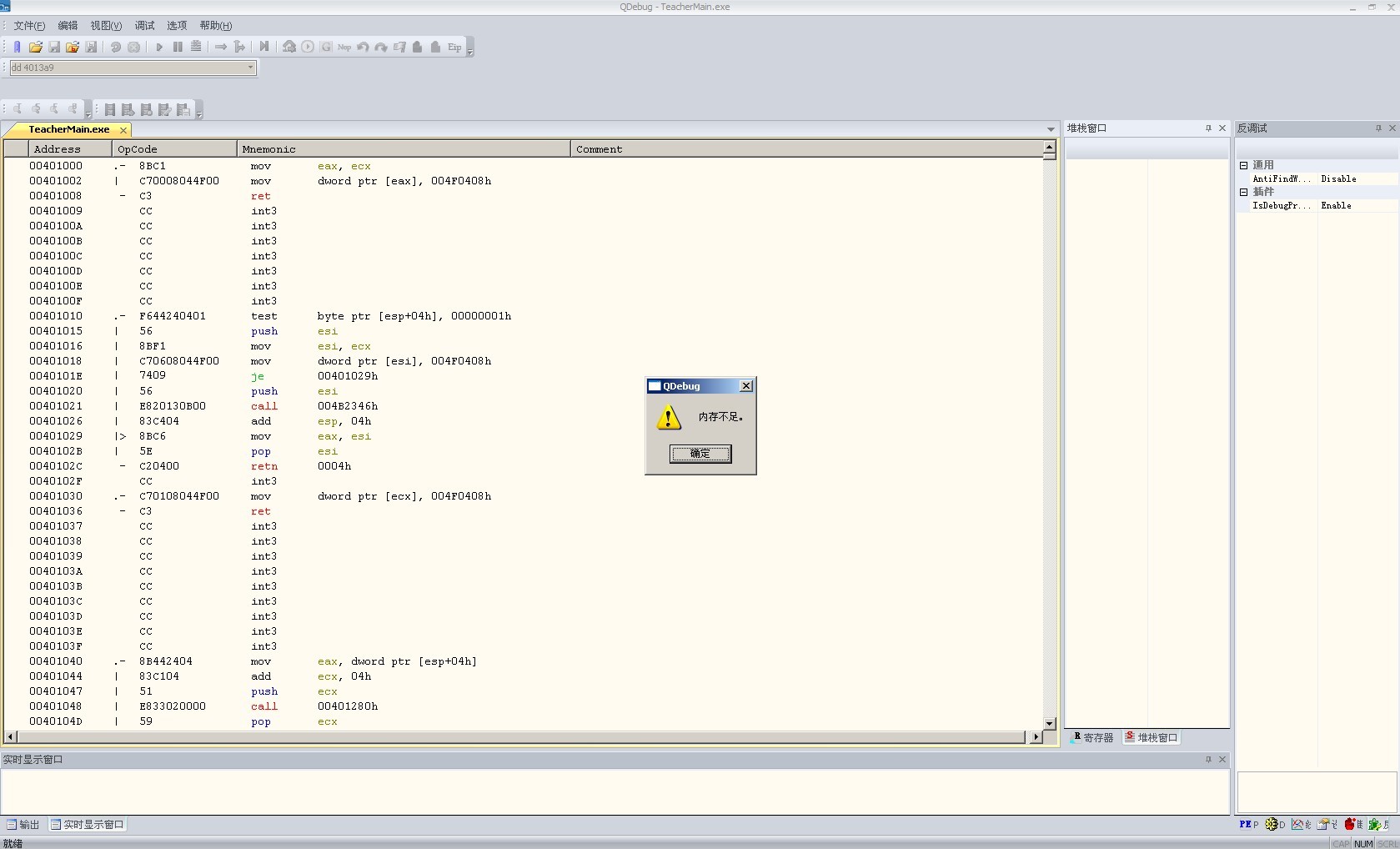The width and height of the screenshot is (1400, 849).
Task: Open the 调试 menu
Action: (144, 26)
